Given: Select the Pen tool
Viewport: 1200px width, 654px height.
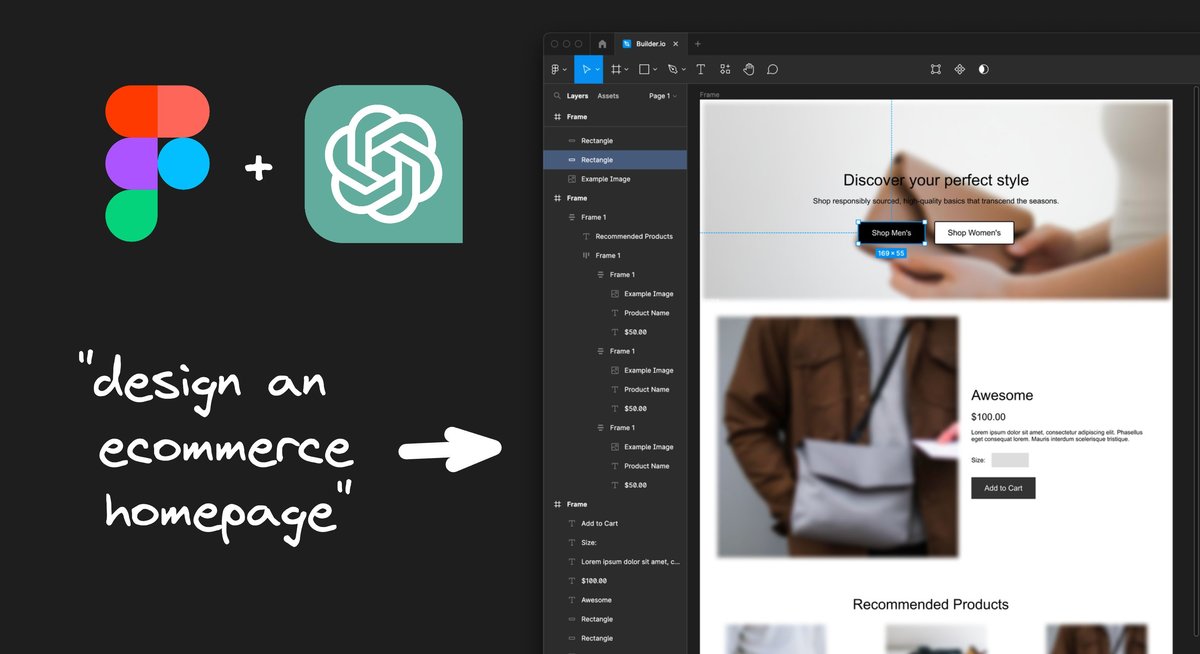Looking at the screenshot, I should tap(671, 69).
